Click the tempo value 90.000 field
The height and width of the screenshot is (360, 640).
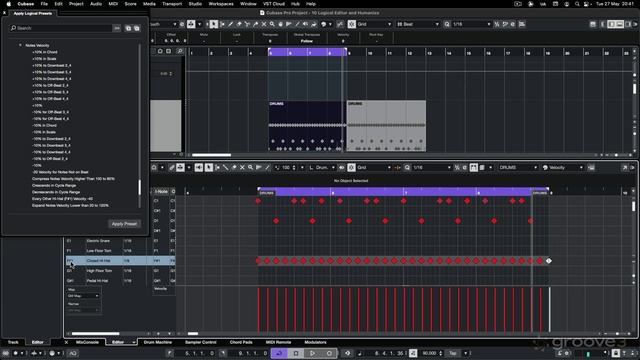[430, 353]
